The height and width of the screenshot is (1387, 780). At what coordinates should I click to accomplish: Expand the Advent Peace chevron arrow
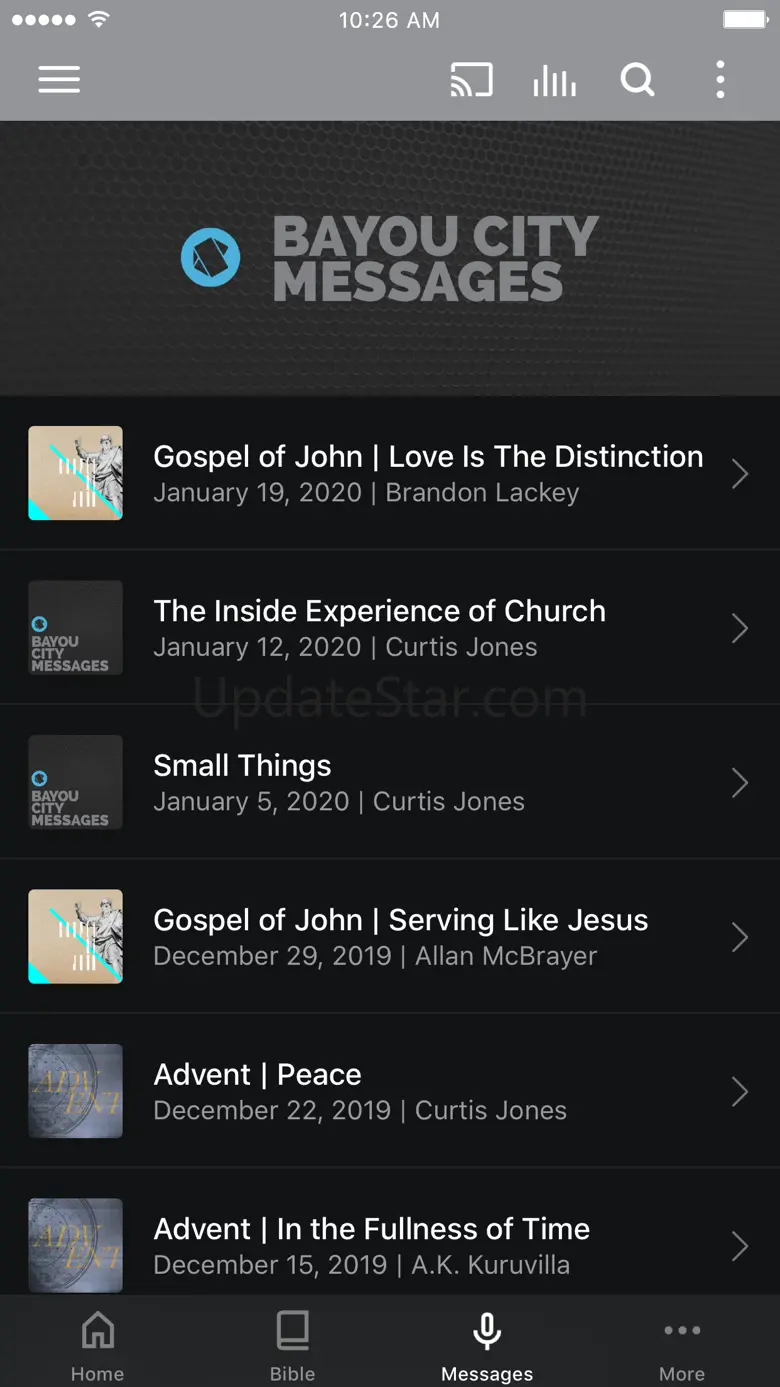pyautogui.click(x=740, y=1092)
